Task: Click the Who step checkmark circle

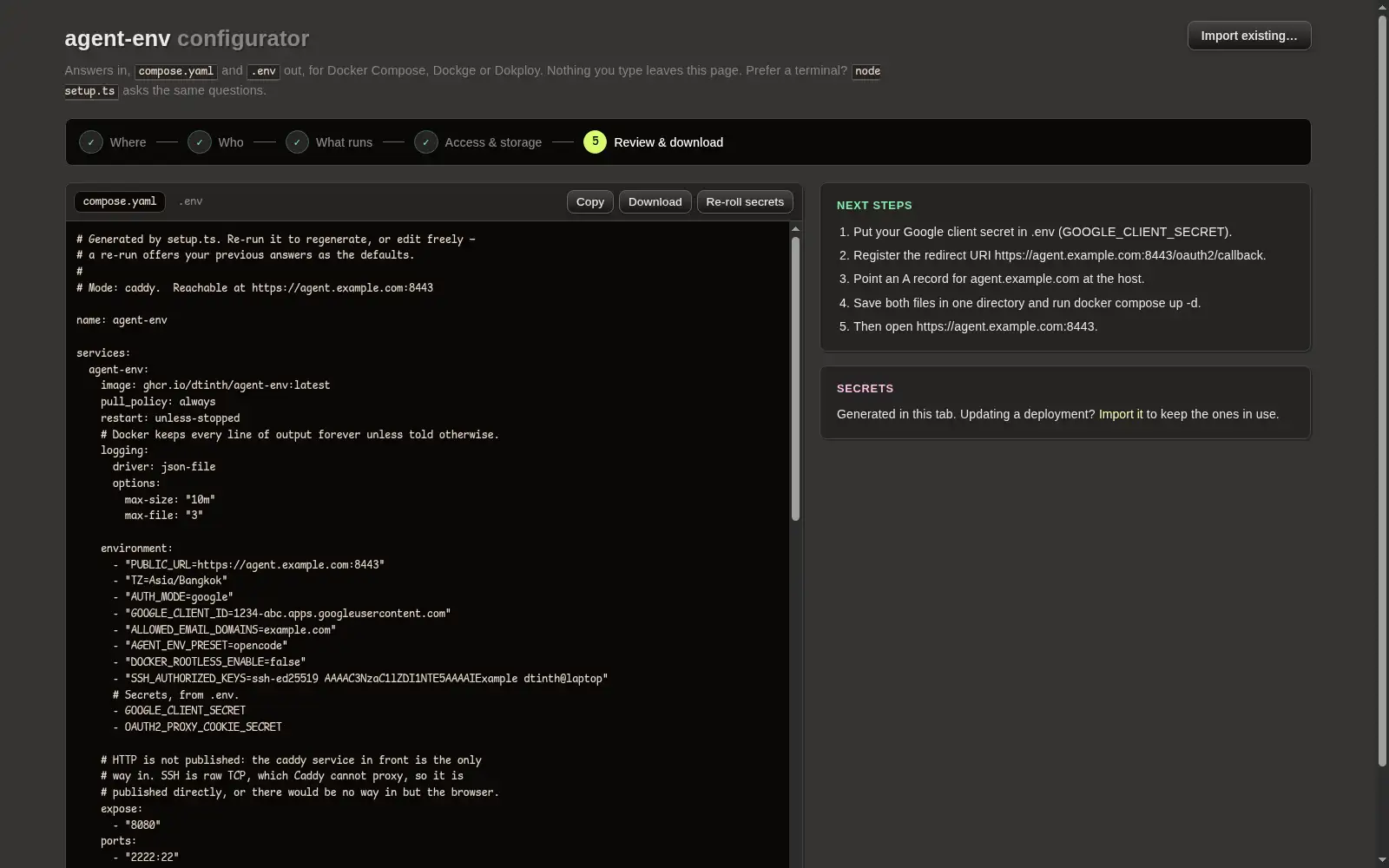Action: [200, 142]
